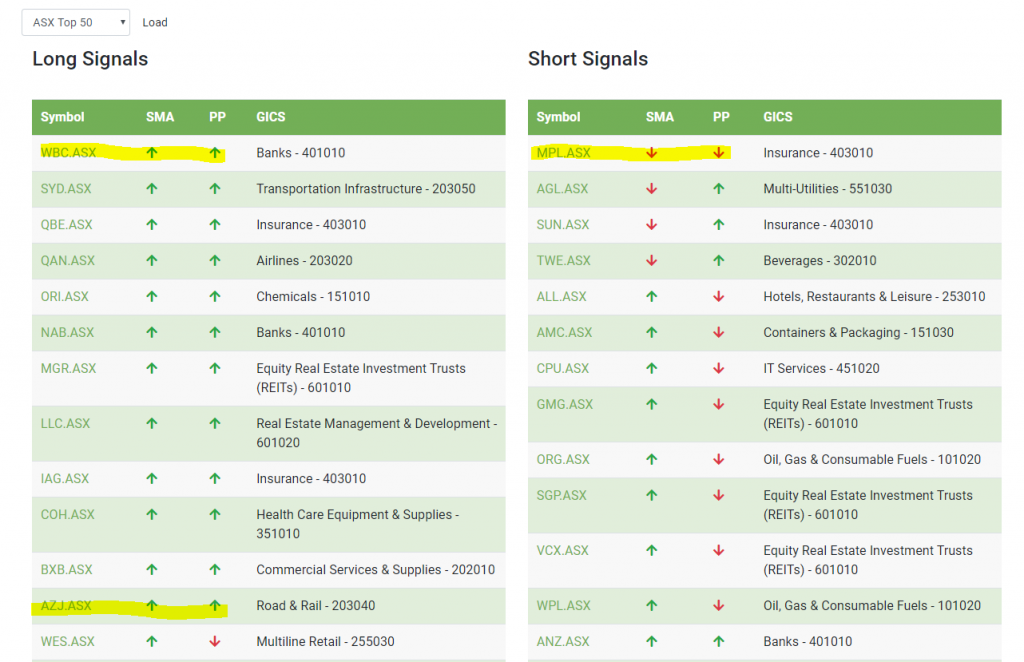The width and height of the screenshot is (1024, 662).
Task: Click the red PP down arrow for CPU.ASX
Action: point(719,368)
